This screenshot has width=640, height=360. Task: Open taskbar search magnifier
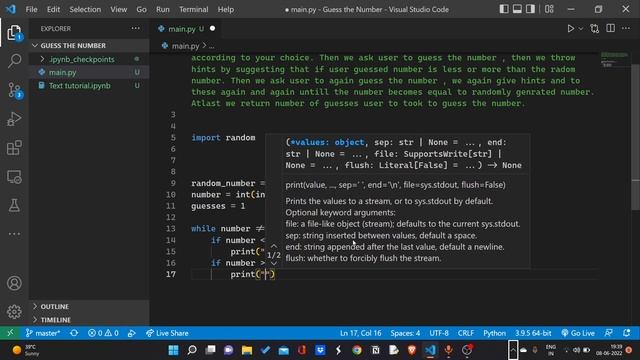click(x=192, y=350)
